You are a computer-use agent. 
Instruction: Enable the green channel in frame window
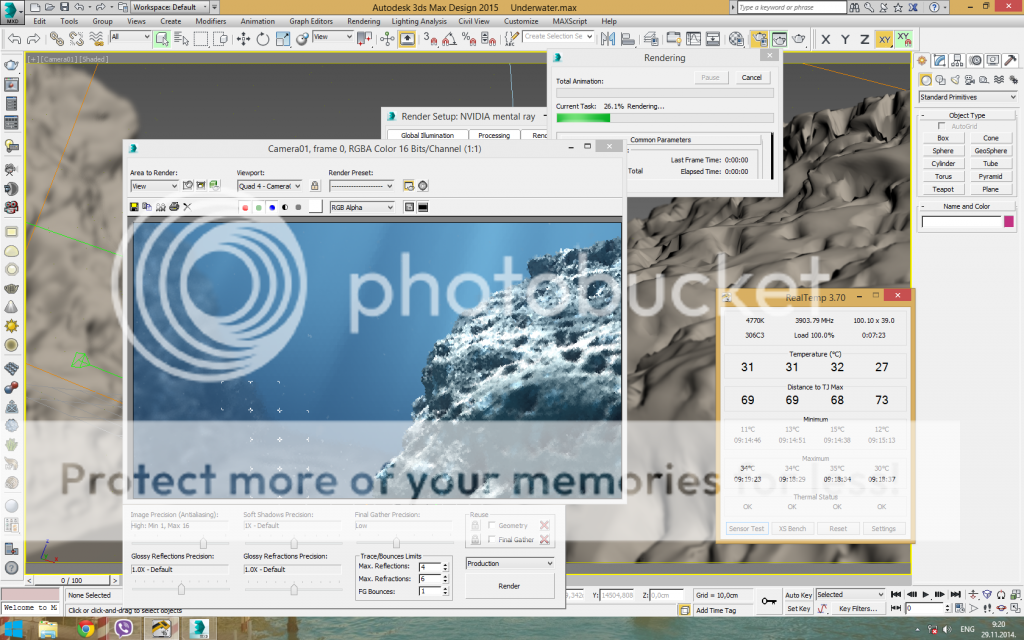(259, 208)
